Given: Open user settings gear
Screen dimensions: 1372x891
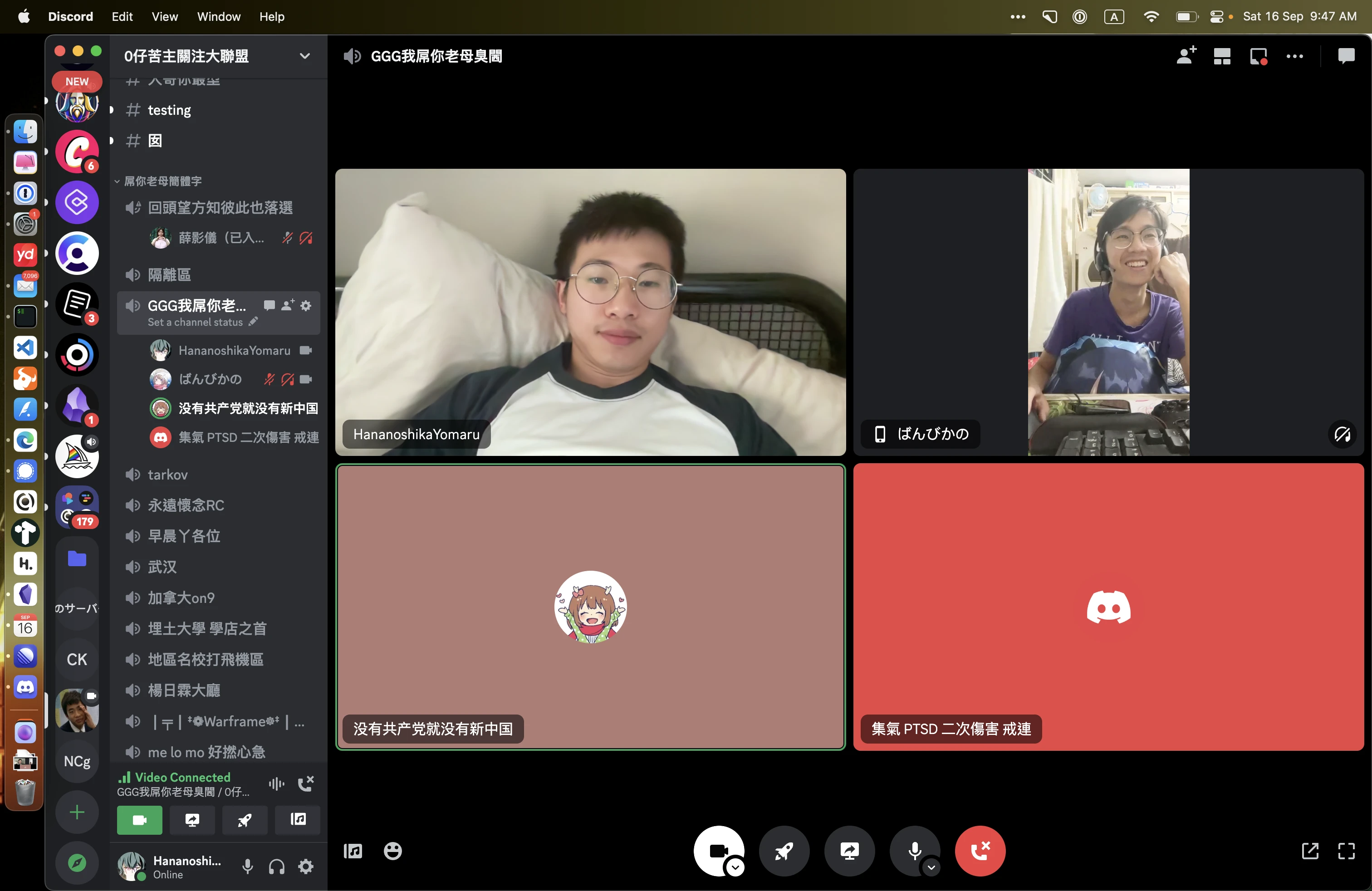Looking at the screenshot, I should (305, 866).
